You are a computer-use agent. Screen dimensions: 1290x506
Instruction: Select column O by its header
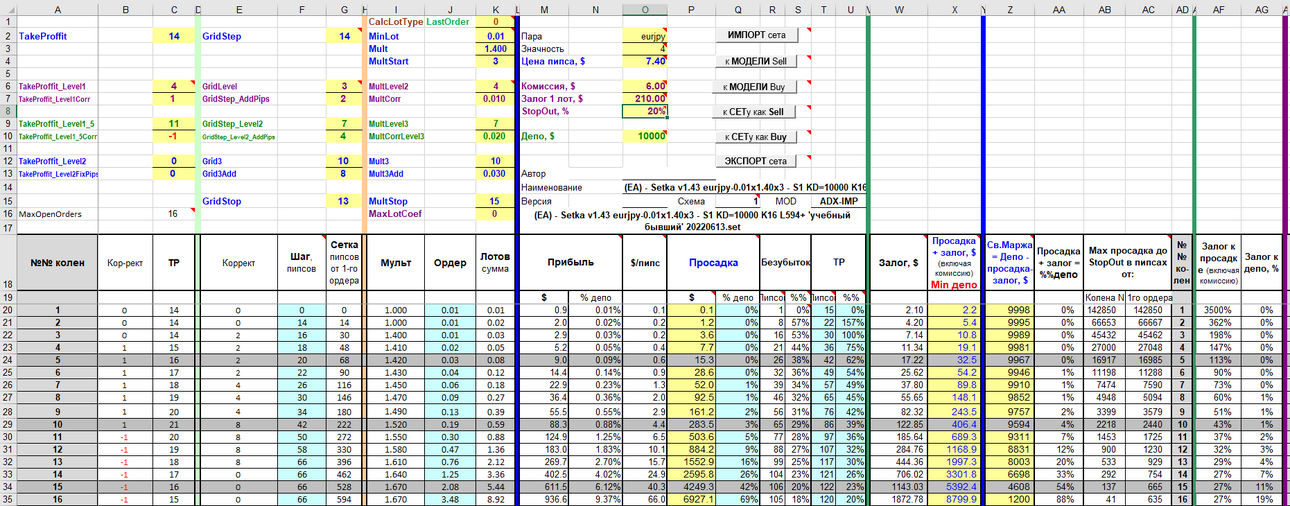tap(645, 9)
